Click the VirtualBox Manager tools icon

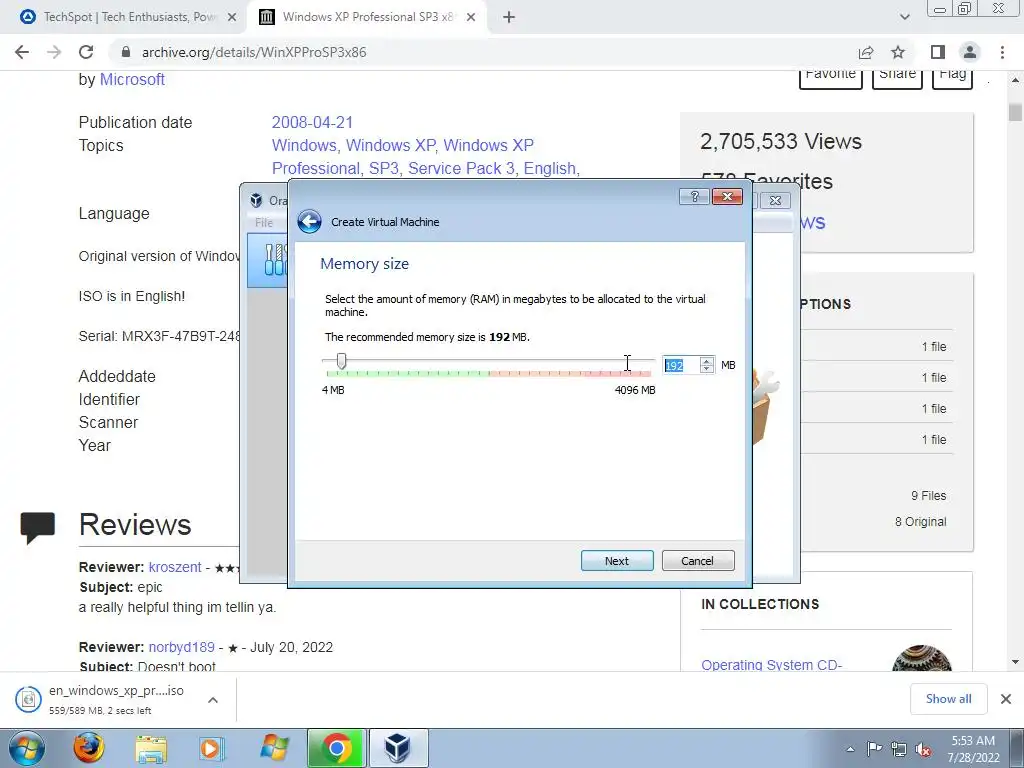click(x=275, y=260)
